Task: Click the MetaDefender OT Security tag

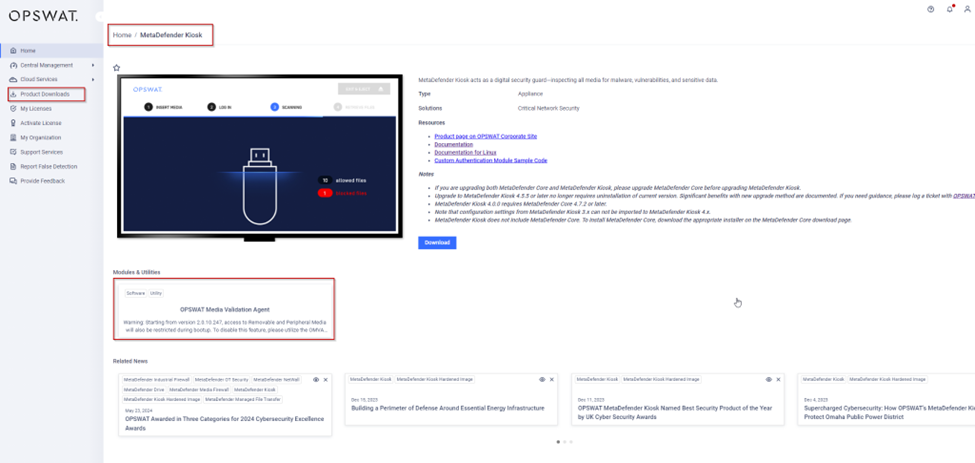Action: point(221,379)
